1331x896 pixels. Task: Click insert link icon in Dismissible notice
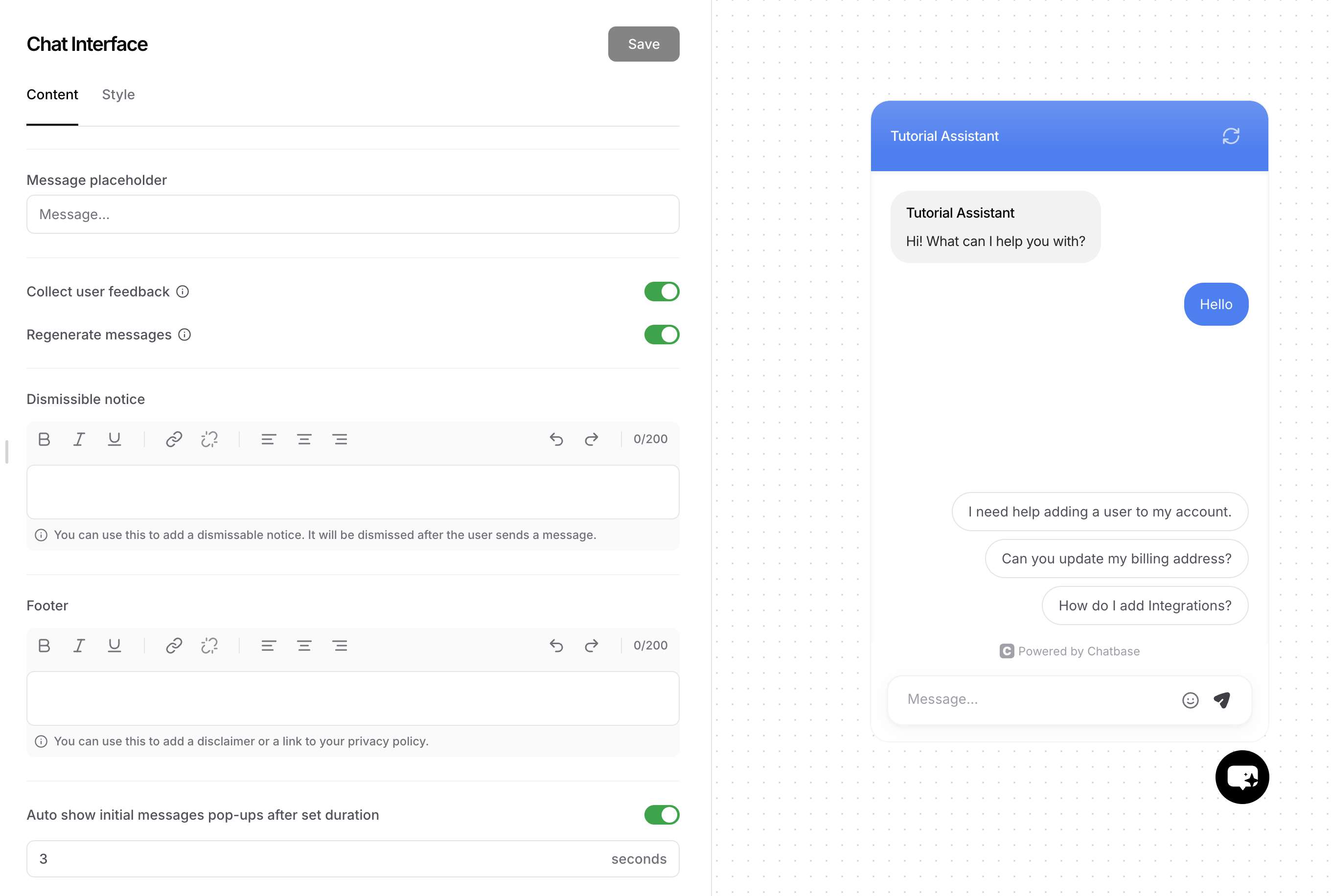[174, 439]
